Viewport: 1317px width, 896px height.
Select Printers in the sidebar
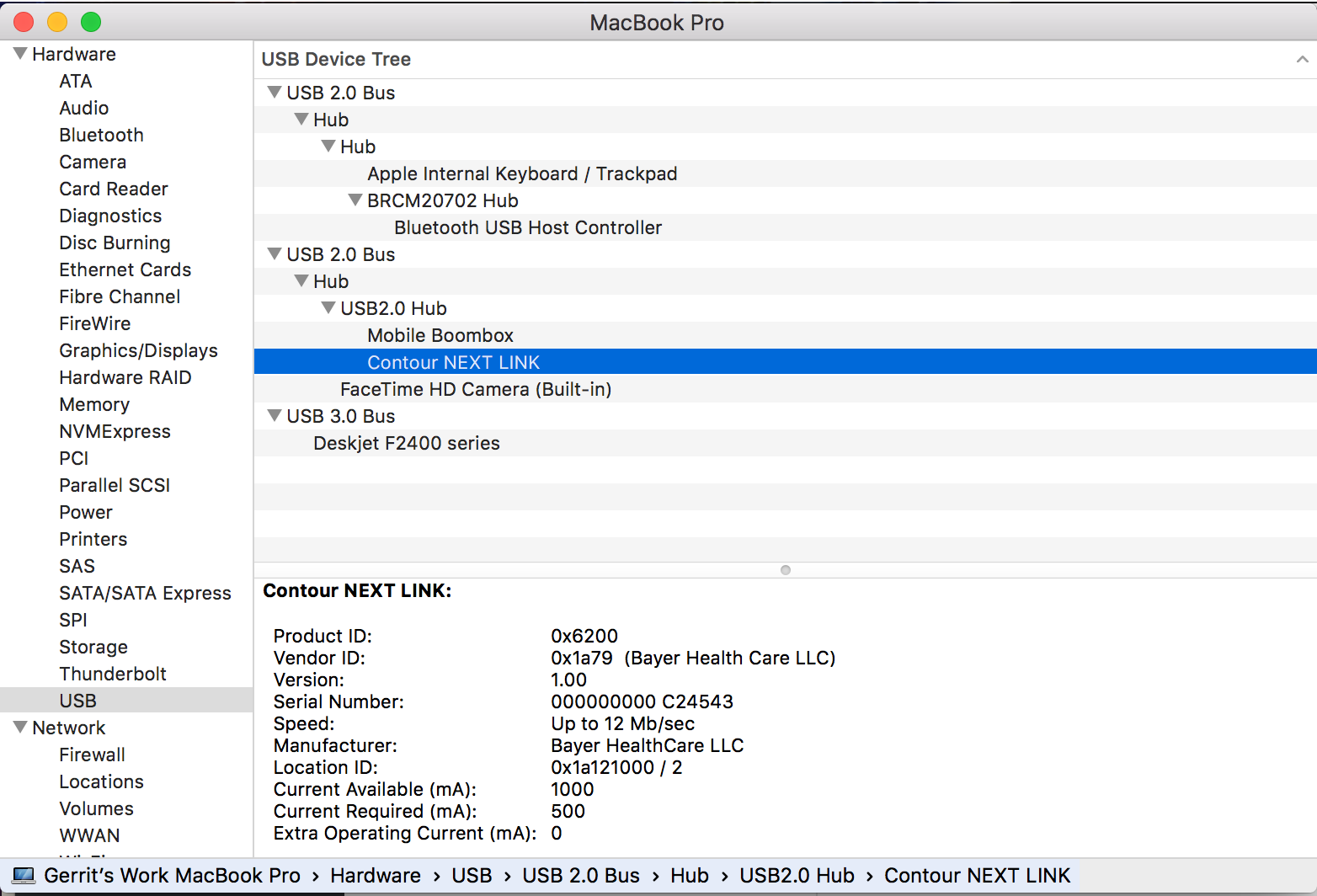(93, 539)
